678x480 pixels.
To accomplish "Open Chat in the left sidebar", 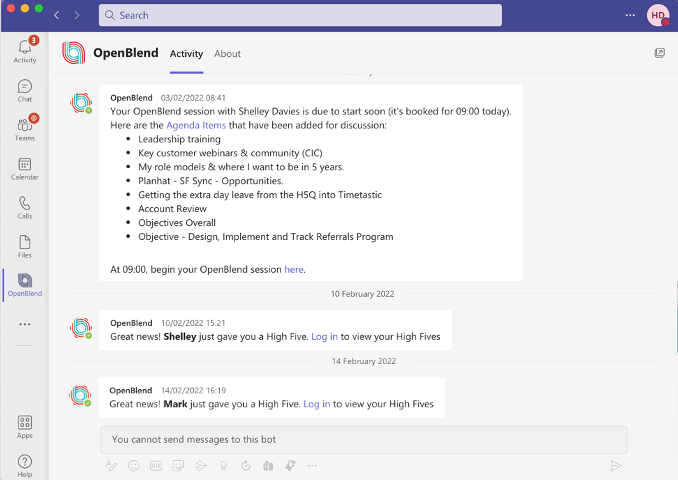I will coord(25,90).
